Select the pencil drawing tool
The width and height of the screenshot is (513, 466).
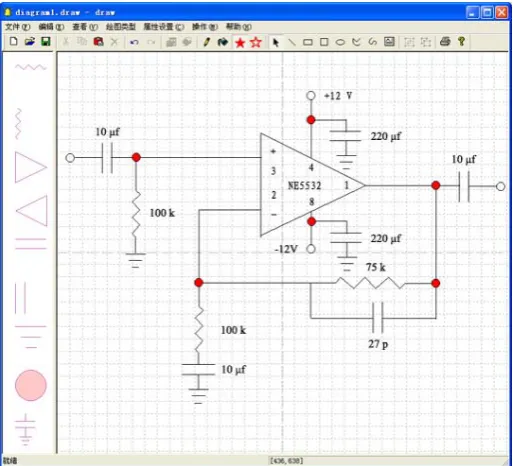coord(206,42)
